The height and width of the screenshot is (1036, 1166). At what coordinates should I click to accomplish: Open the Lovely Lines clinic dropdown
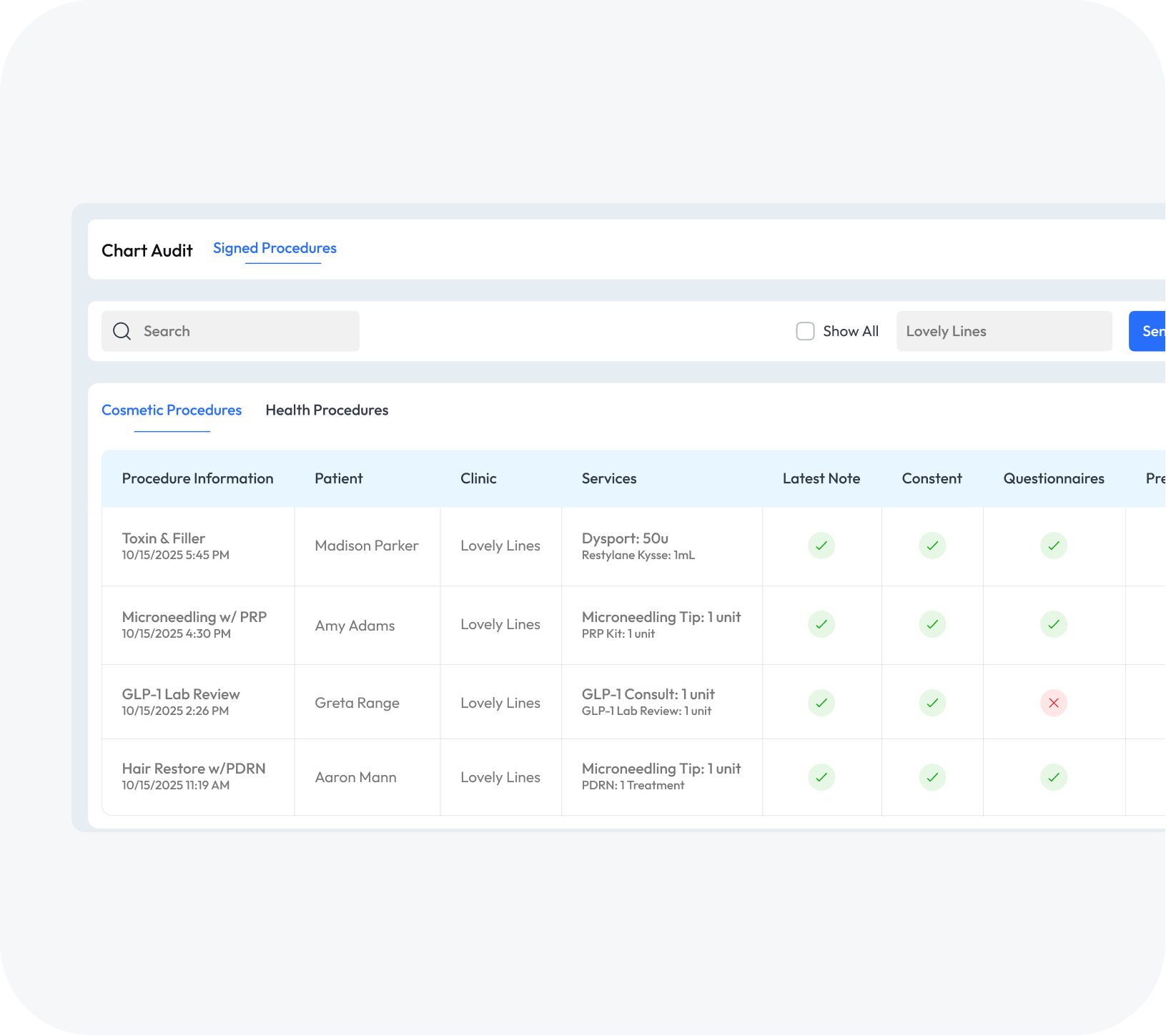point(1004,331)
